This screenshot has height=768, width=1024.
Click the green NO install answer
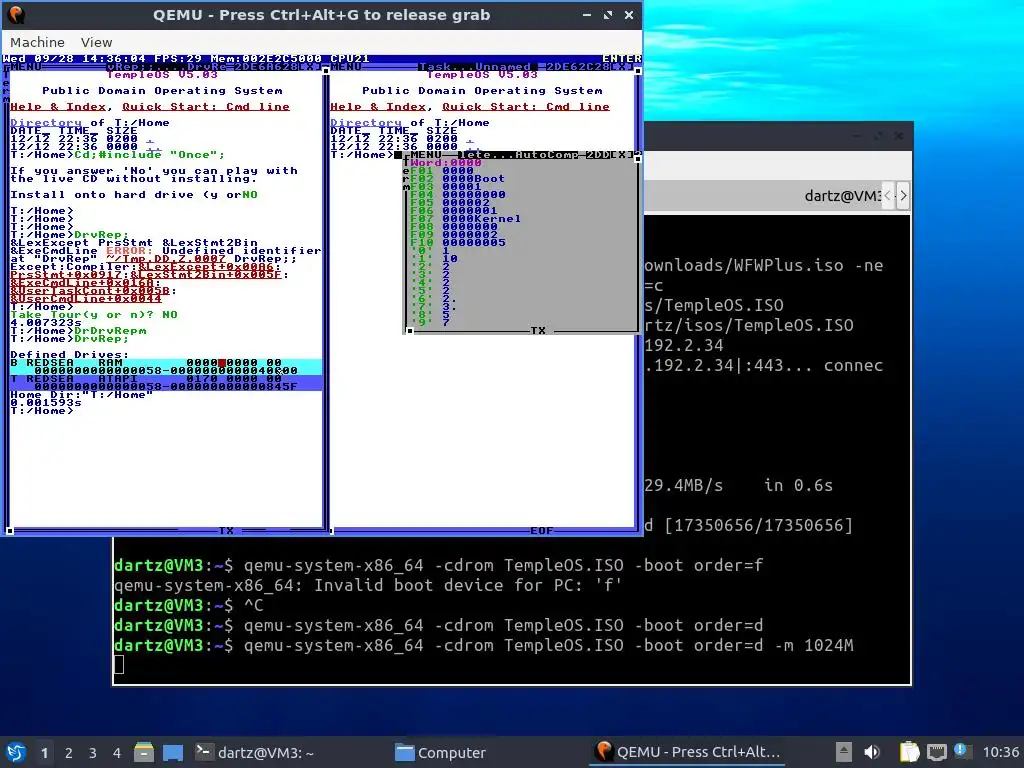pyautogui.click(x=249, y=195)
